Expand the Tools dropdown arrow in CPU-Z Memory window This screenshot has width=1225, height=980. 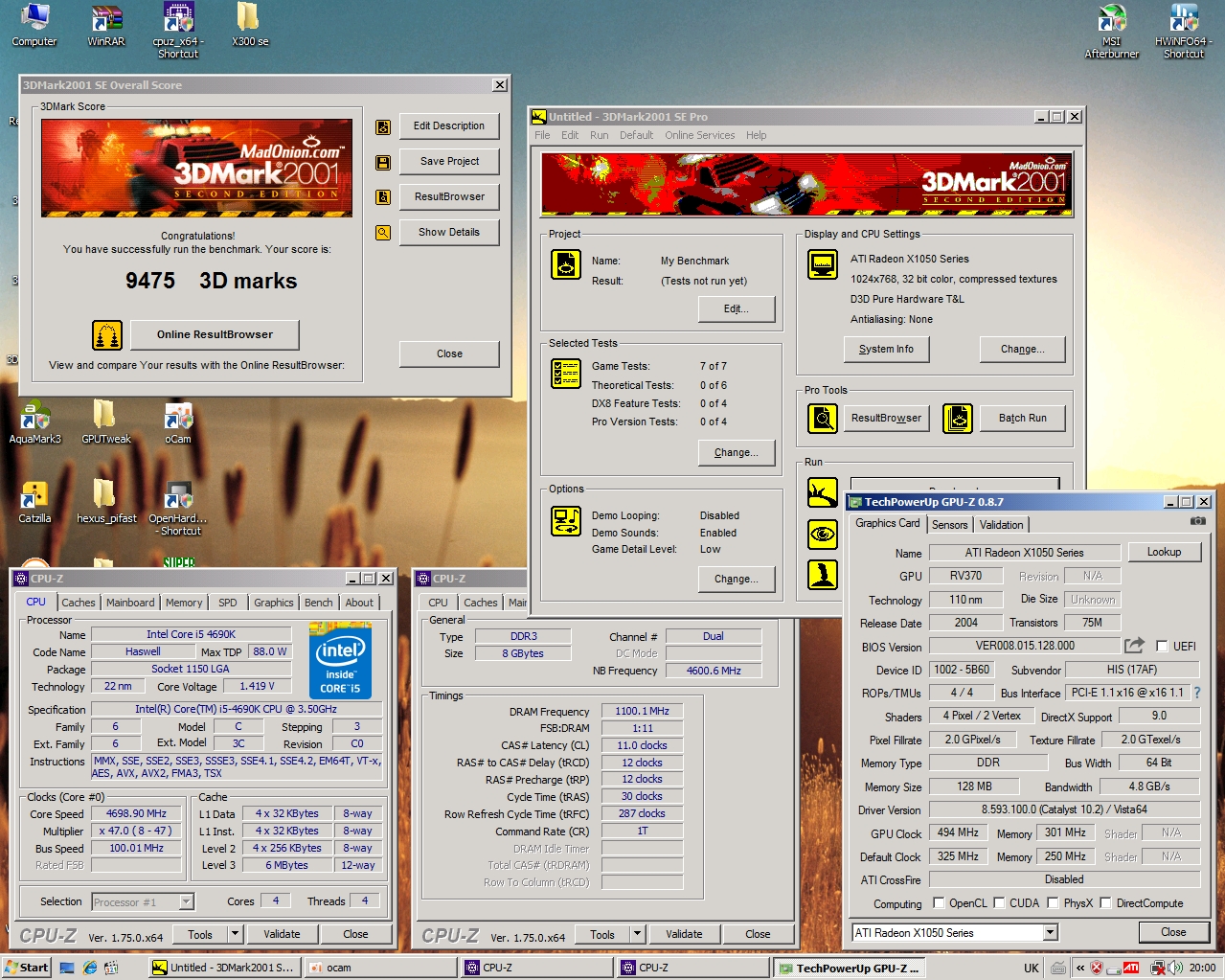(x=637, y=934)
